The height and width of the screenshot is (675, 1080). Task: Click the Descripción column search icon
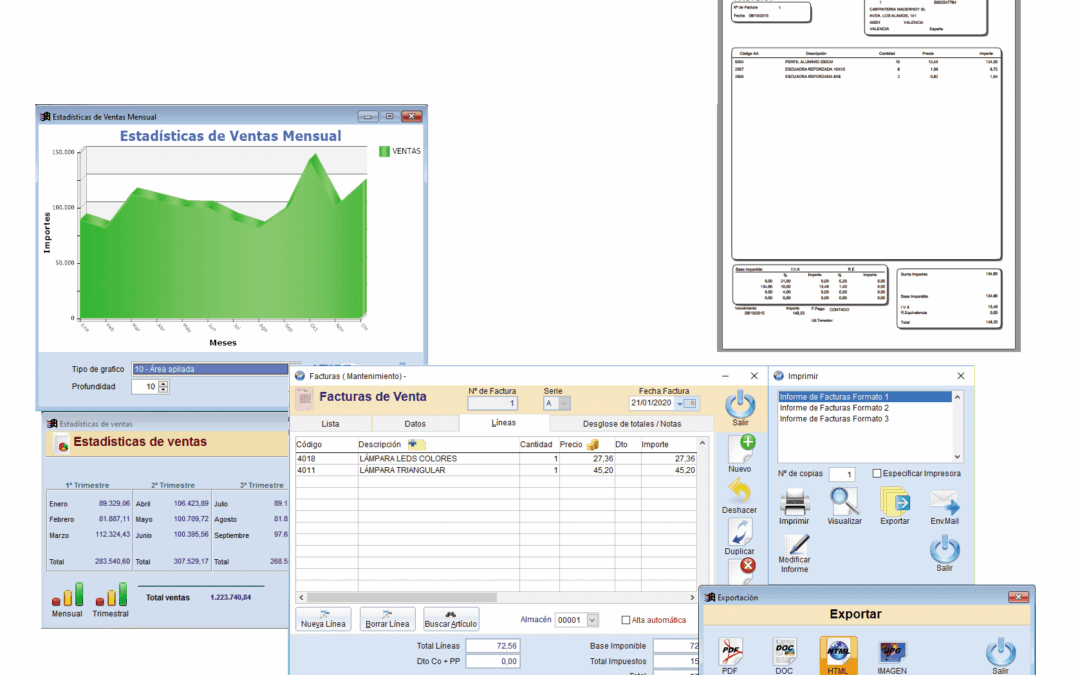pos(417,444)
